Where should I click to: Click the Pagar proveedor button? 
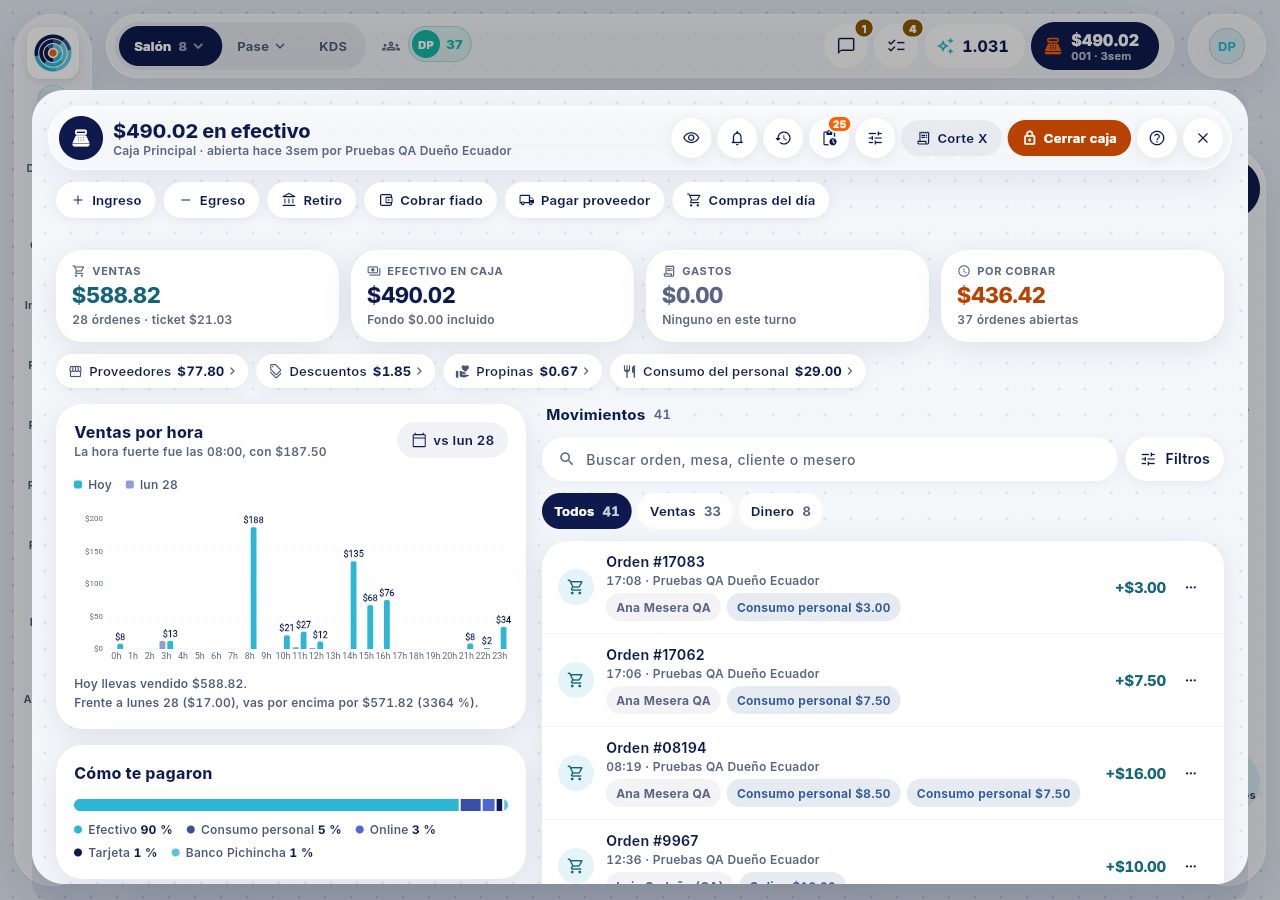(x=585, y=200)
